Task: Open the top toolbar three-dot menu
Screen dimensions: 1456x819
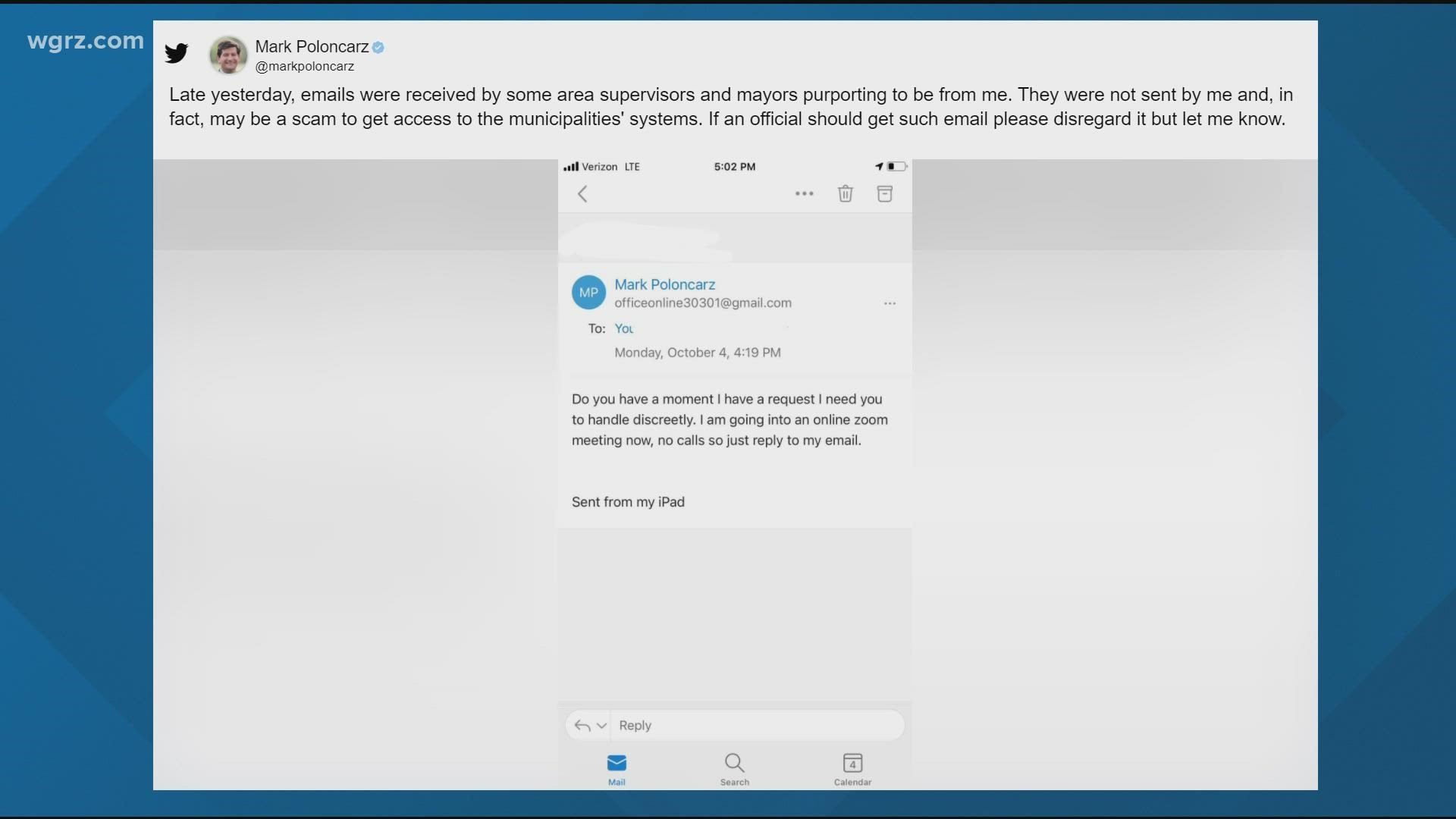Action: pyautogui.click(x=805, y=194)
